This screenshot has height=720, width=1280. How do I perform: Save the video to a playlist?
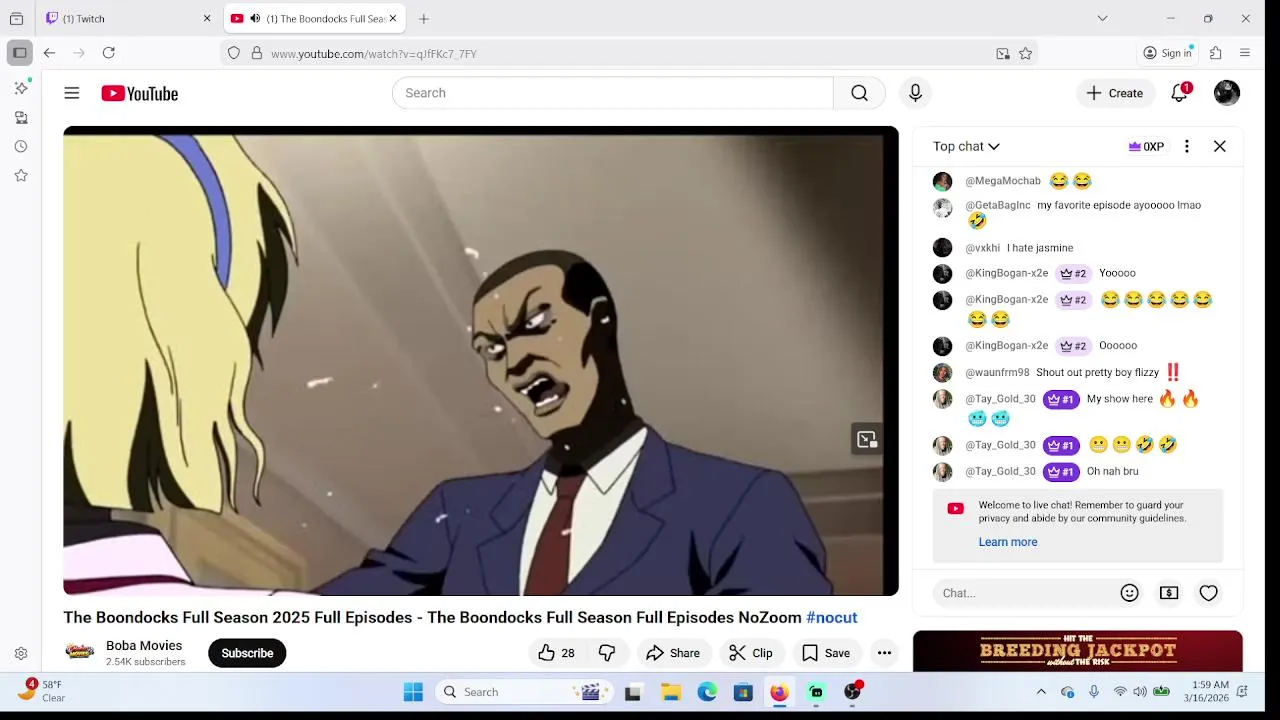pyautogui.click(x=826, y=653)
